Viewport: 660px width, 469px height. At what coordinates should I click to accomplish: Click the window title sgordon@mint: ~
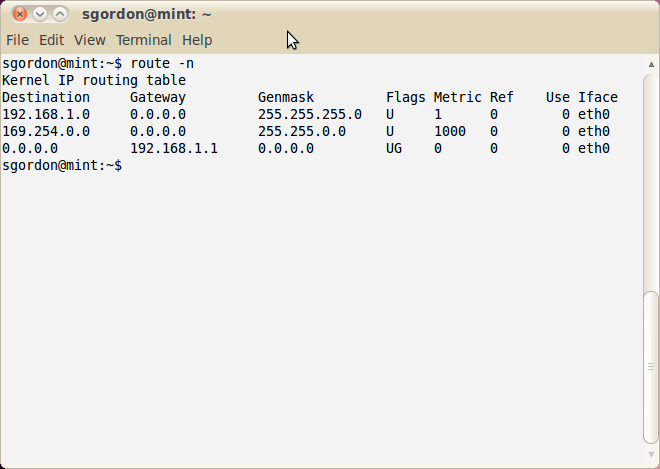[146, 14]
